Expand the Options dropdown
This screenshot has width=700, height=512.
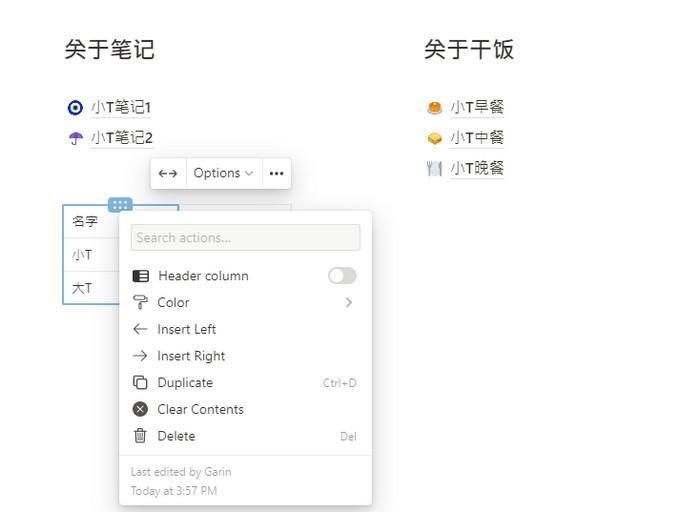pos(223,173)
